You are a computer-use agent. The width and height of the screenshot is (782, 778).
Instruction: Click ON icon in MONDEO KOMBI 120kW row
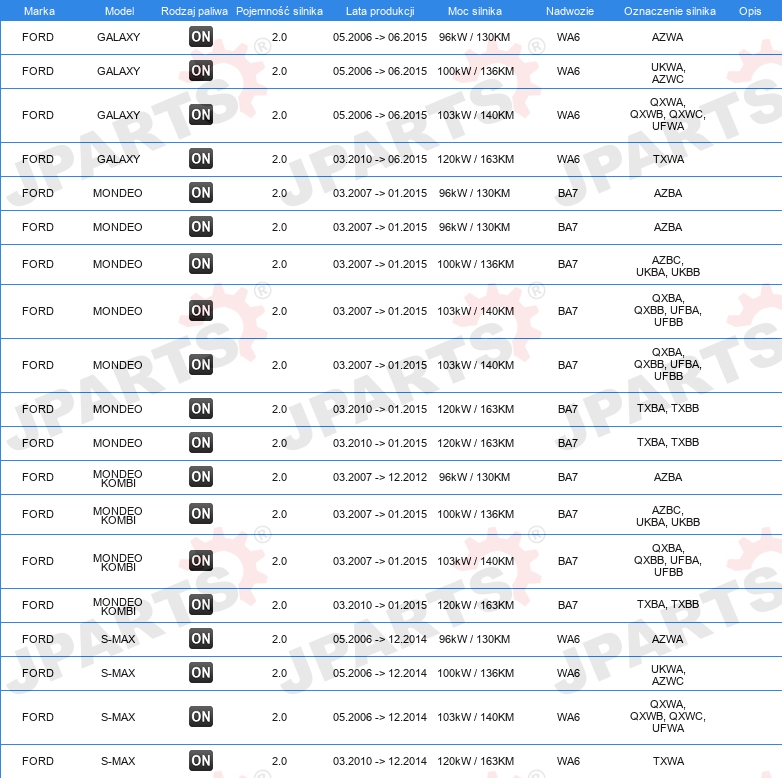click(201, 605)
